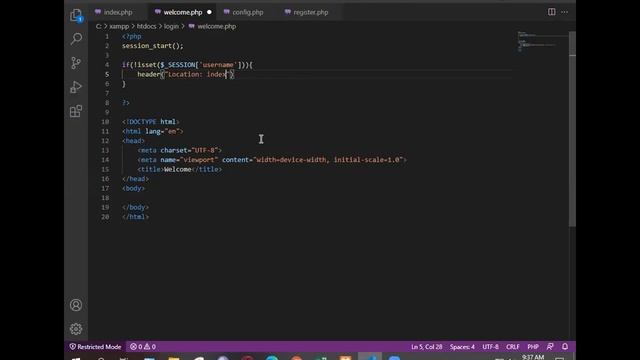640x360 pixels.
Task: Click the opening <body> tag
Action: click(133, 188)
